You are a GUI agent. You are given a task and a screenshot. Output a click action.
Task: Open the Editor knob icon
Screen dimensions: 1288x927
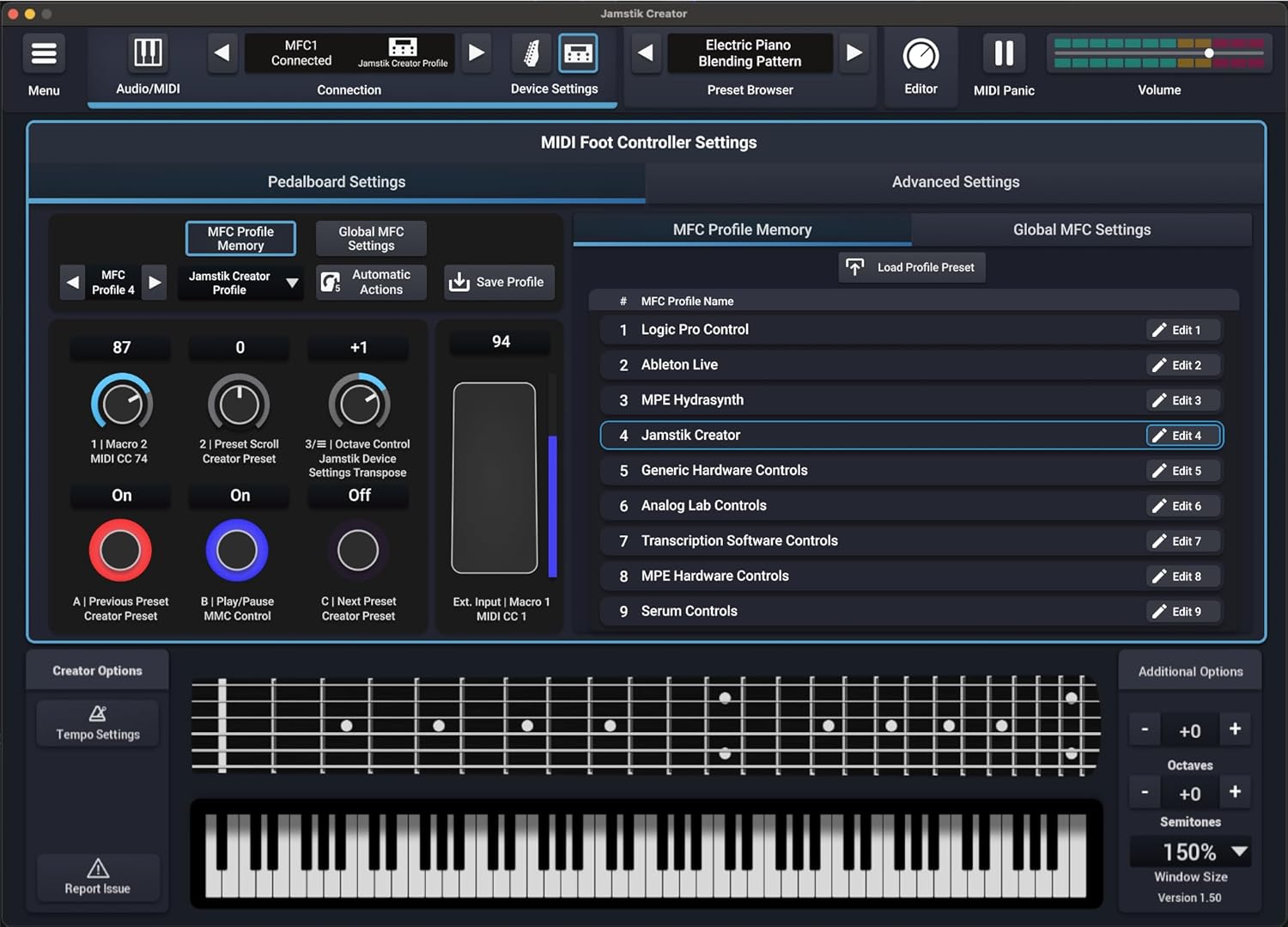(920, 52)
